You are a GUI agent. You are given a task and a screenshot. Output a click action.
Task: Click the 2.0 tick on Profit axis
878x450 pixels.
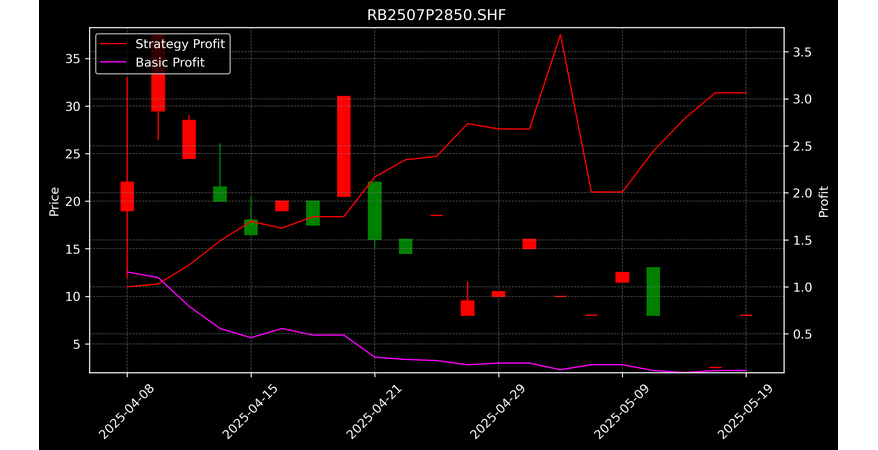coord(802,193)
